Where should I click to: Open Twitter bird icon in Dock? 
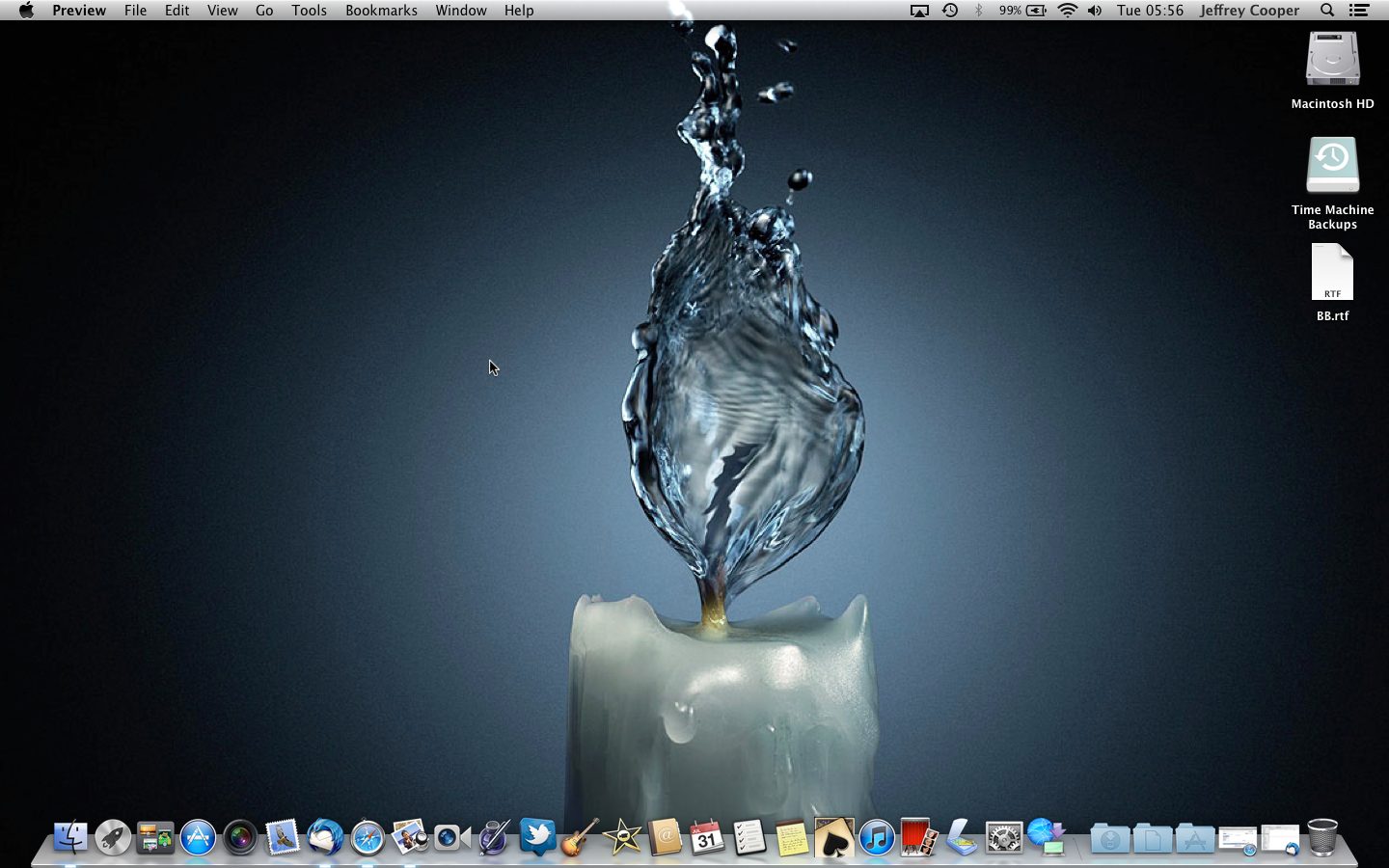(537, 837)
